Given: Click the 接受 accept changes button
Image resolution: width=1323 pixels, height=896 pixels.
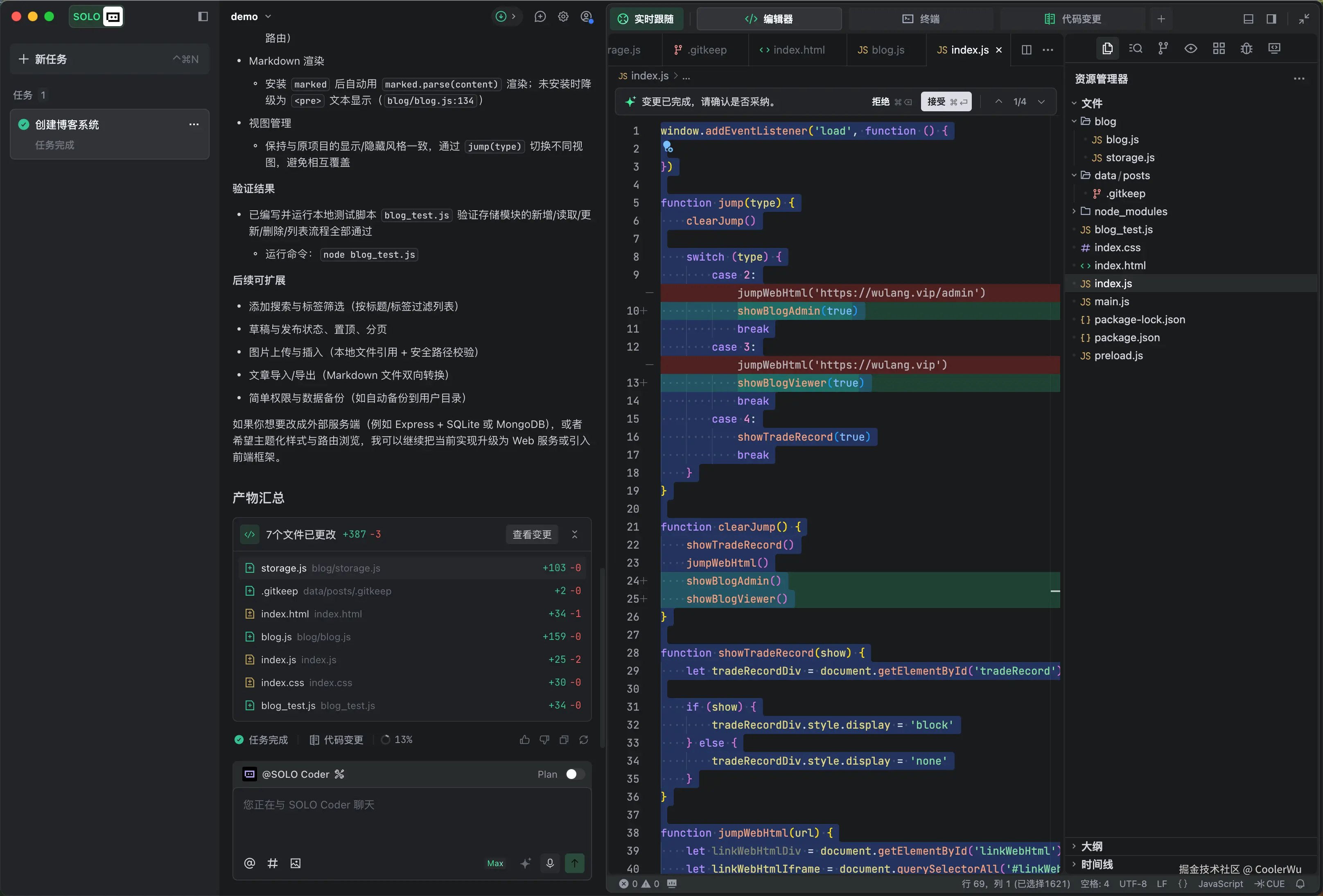Looking at the screenshot, I should pyautogui.click(x=946, y=101).
